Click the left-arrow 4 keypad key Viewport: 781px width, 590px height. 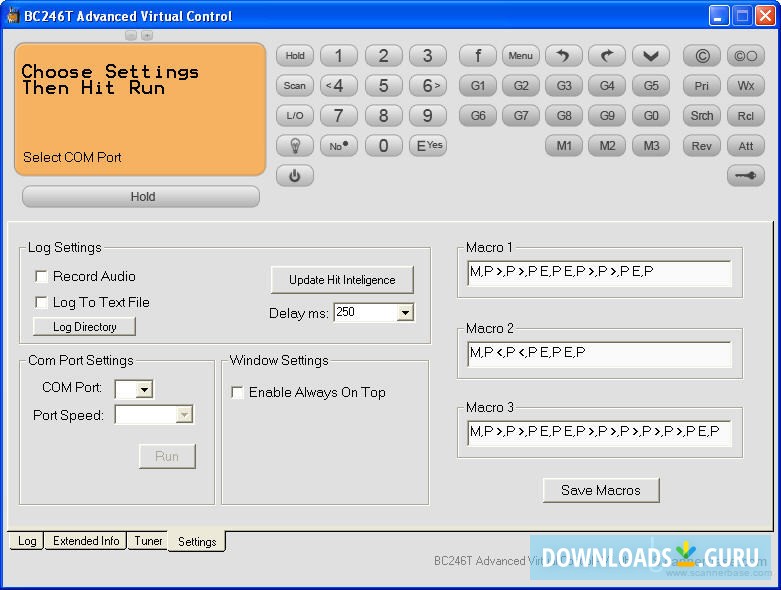pyautogui.click(x=339, y=86)
